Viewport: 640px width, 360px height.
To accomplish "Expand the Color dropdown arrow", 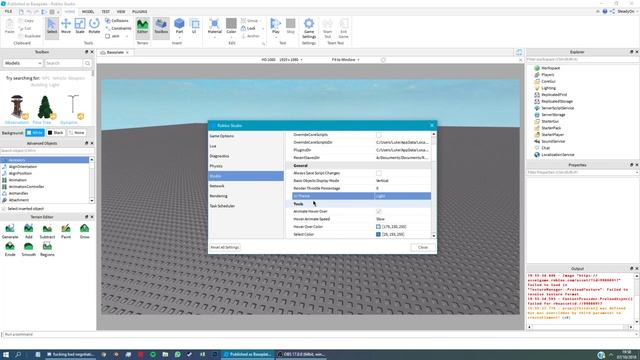I will point(231,37).
